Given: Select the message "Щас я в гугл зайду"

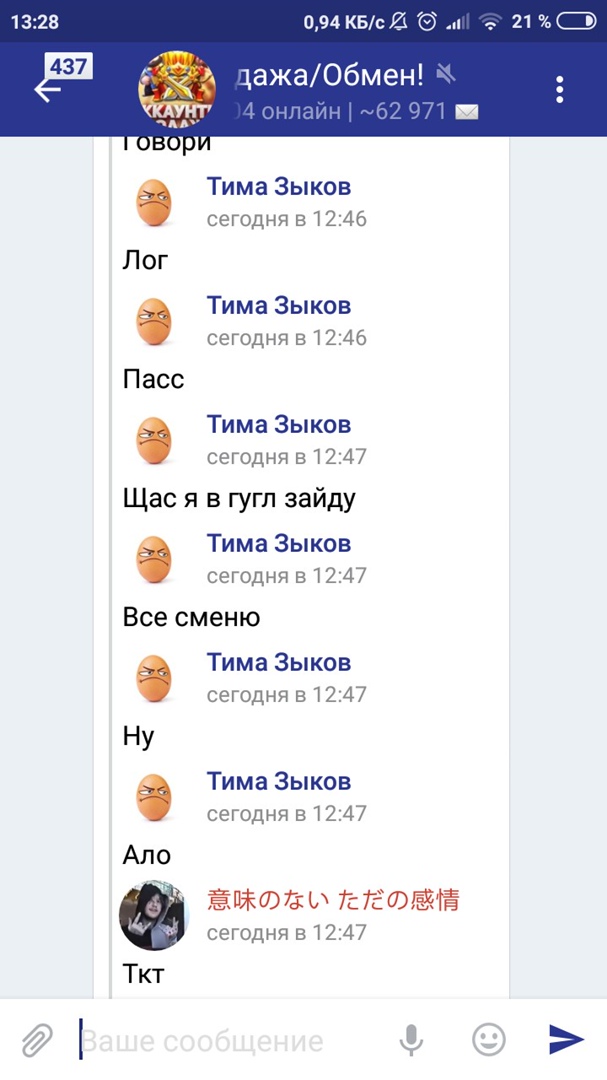Looking at the screenshot, I should (239, 498).
